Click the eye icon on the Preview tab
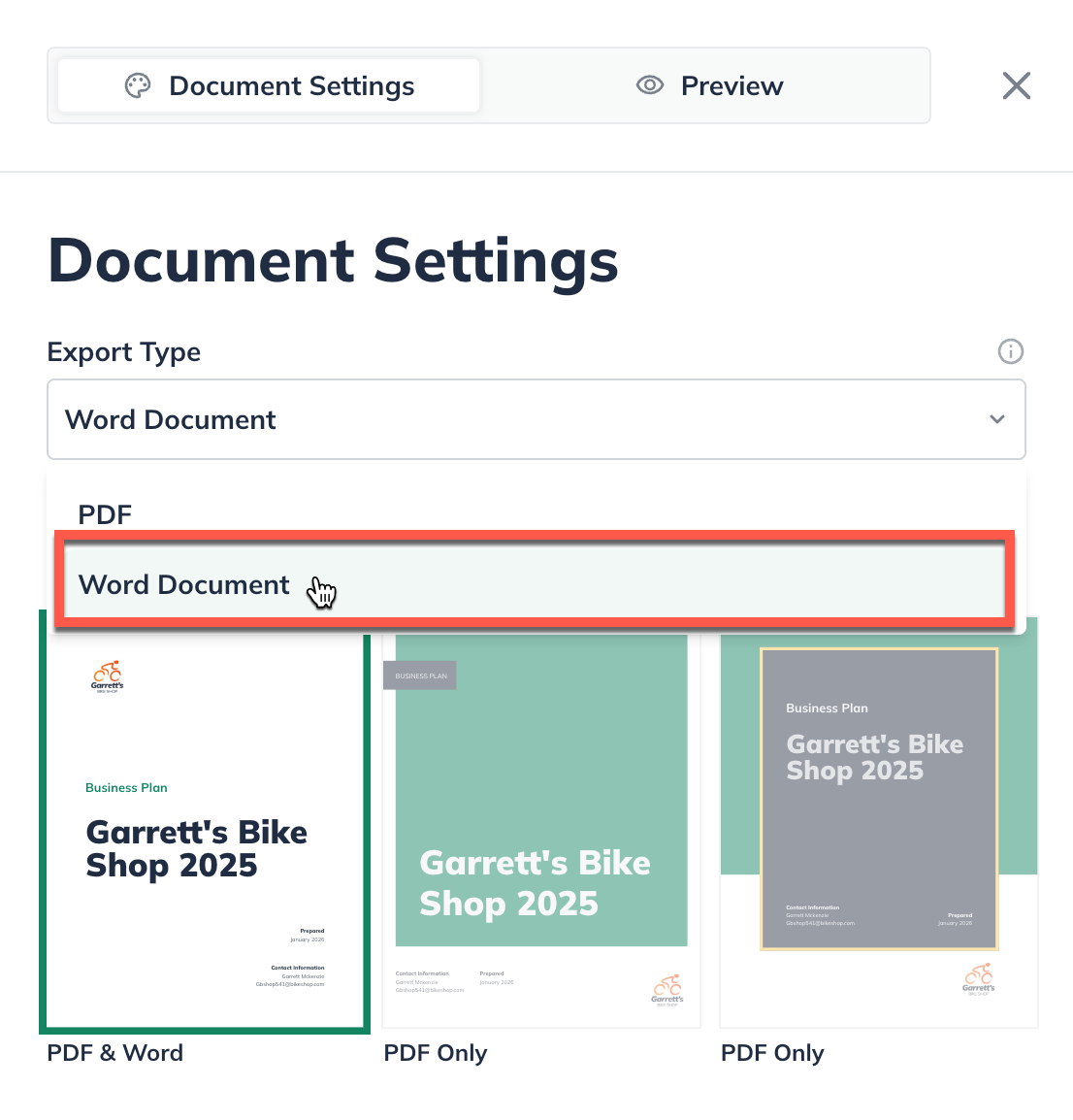Screen dimensions: 1073x1120 [649, 85]
